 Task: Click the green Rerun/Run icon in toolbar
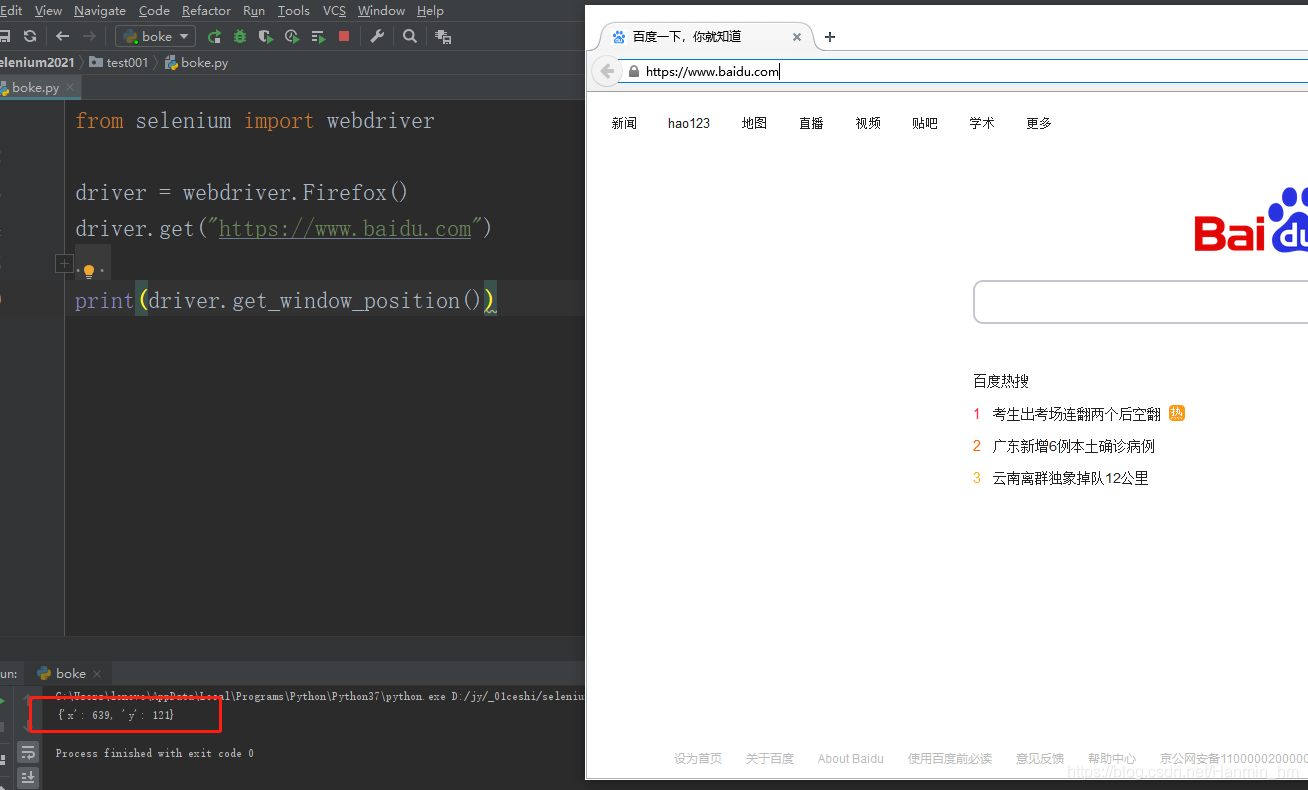[214, 36]
